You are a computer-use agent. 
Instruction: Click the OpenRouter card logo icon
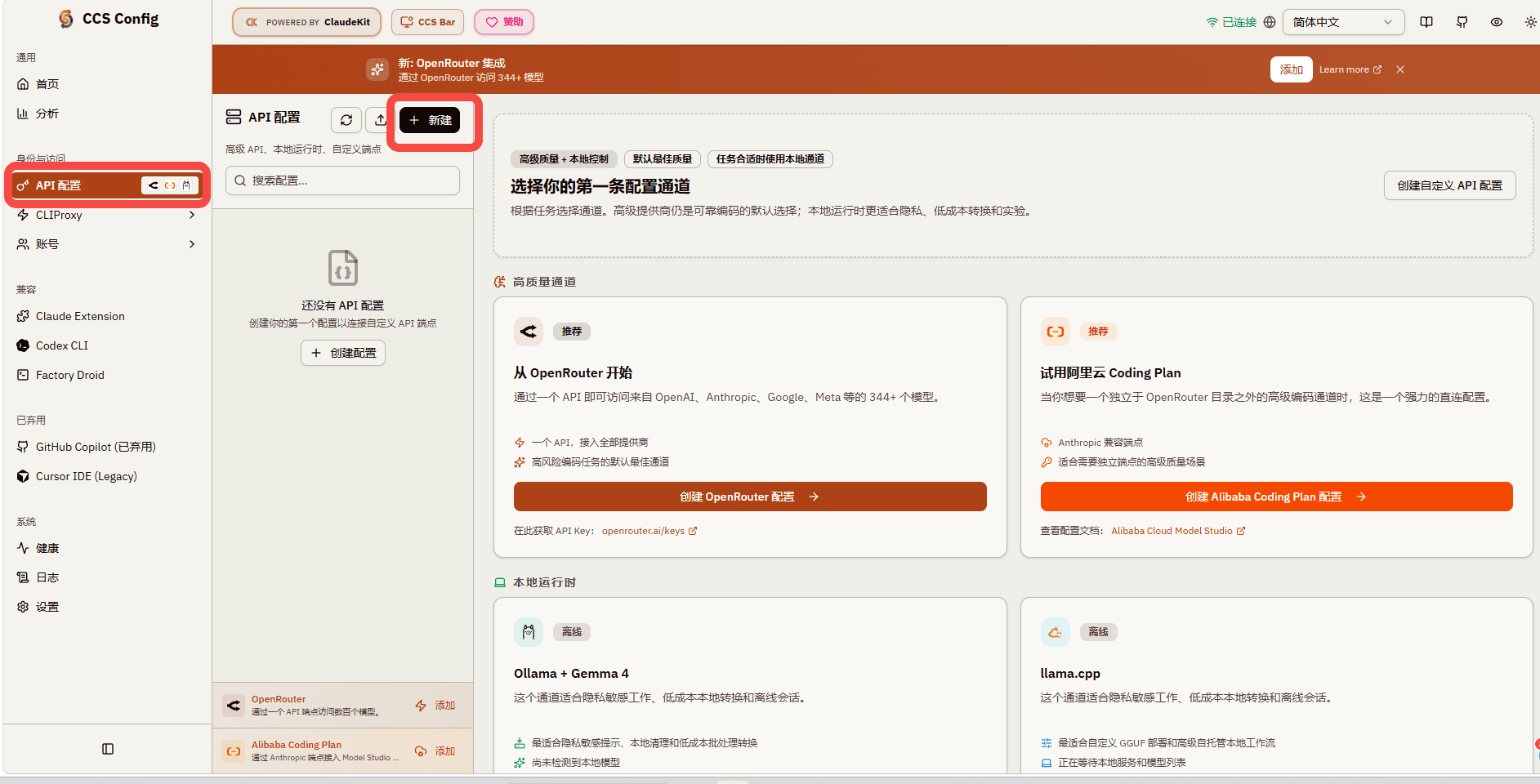click(x=529, y=332)
